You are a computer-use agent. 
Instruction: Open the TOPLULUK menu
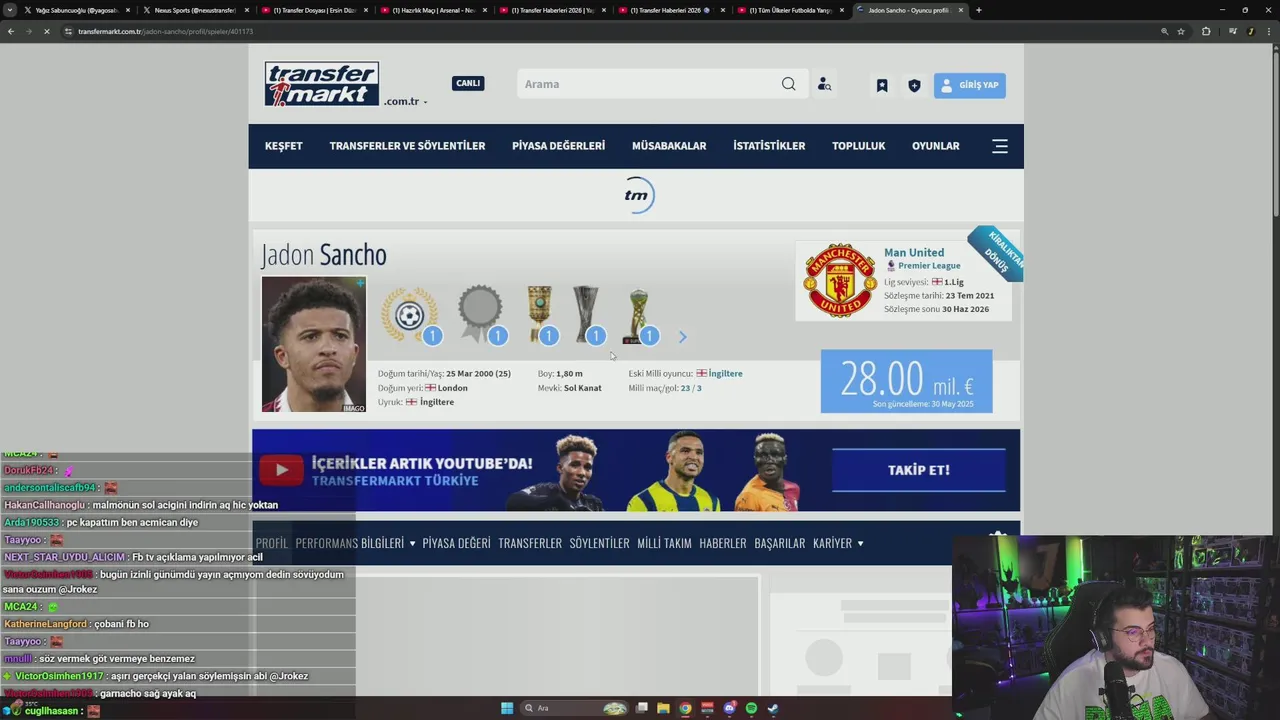coord(859,146)
